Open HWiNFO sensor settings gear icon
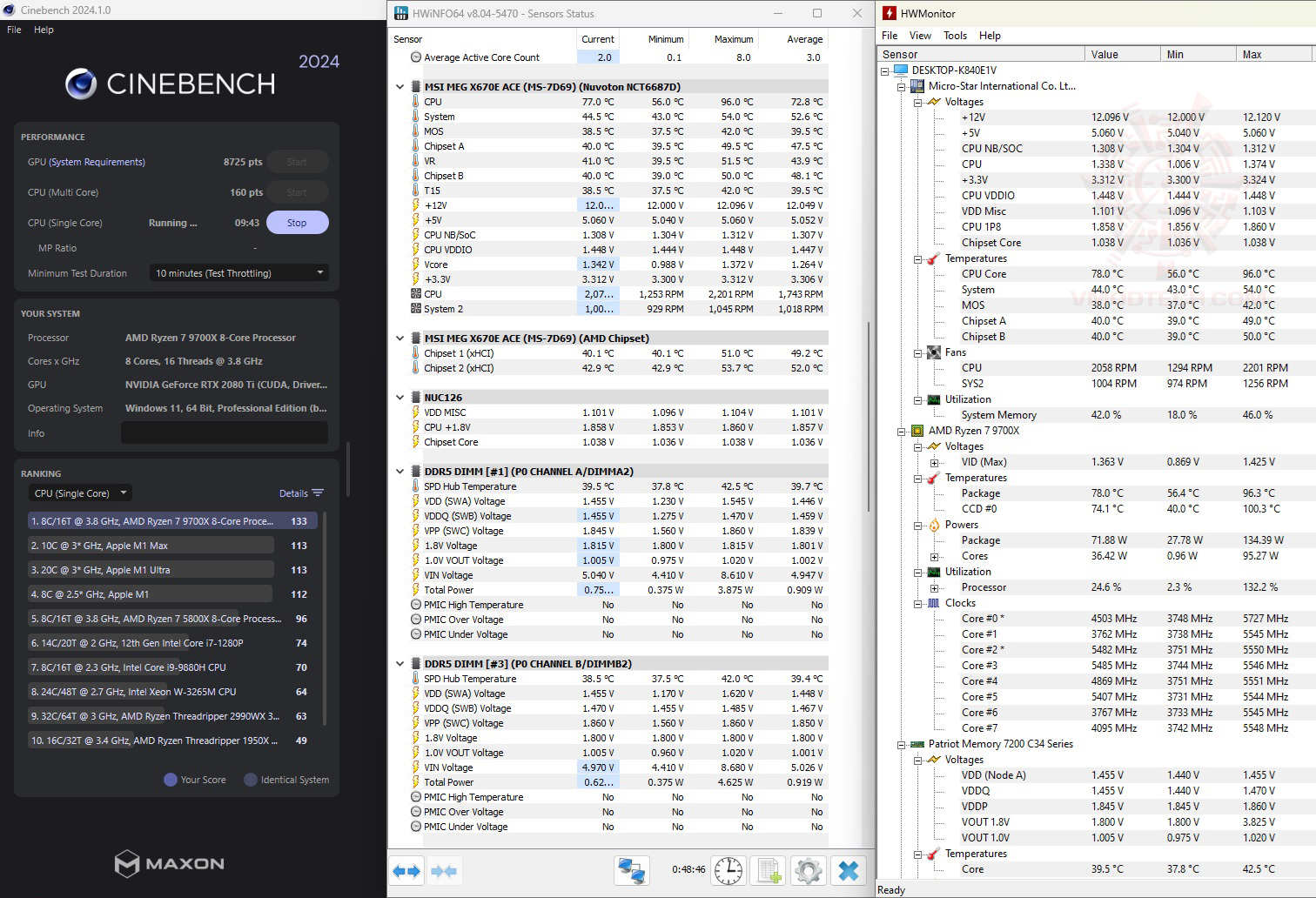1316x898 pixels. [x=809, y=870]
